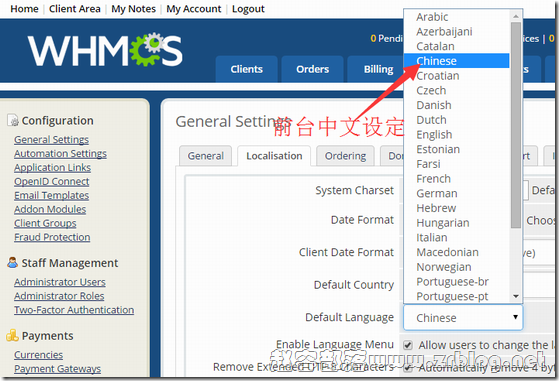This screenshot has width=559, height=381.
Task: Toggle Enable Language Menu checkbox
Action: coord(408,345)
